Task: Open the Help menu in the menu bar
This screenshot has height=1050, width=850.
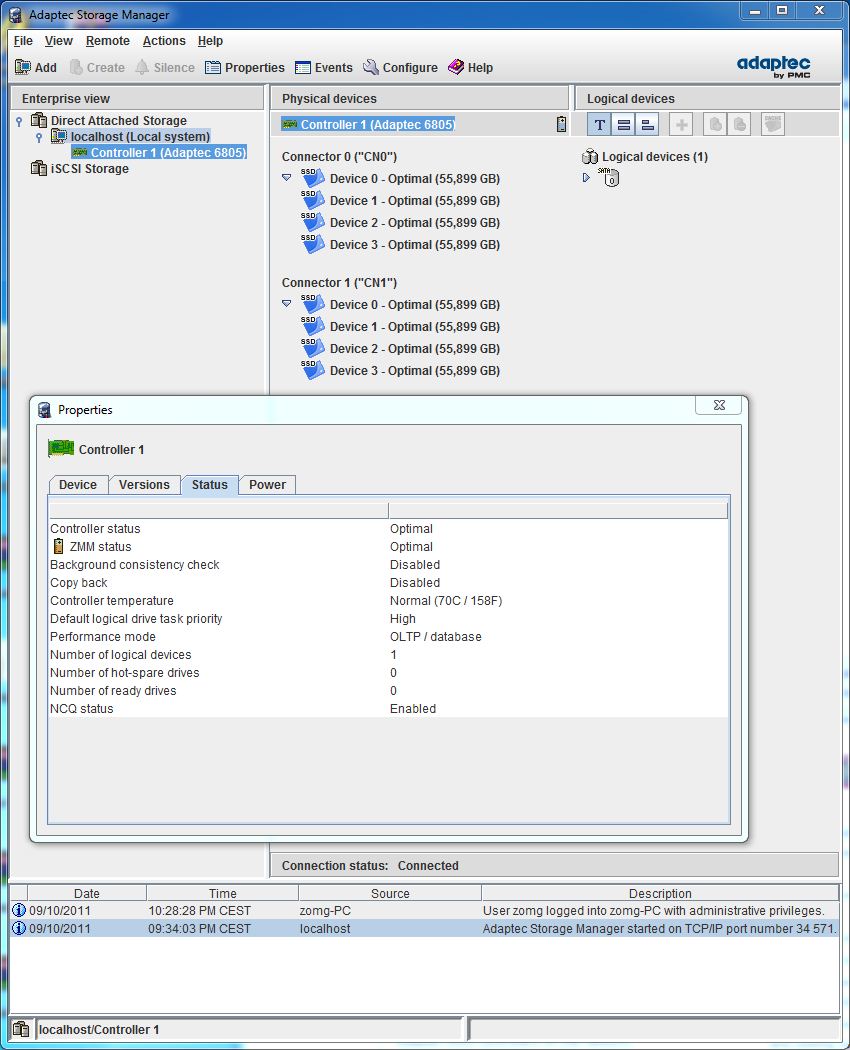Action: click(x=210, y=41)
